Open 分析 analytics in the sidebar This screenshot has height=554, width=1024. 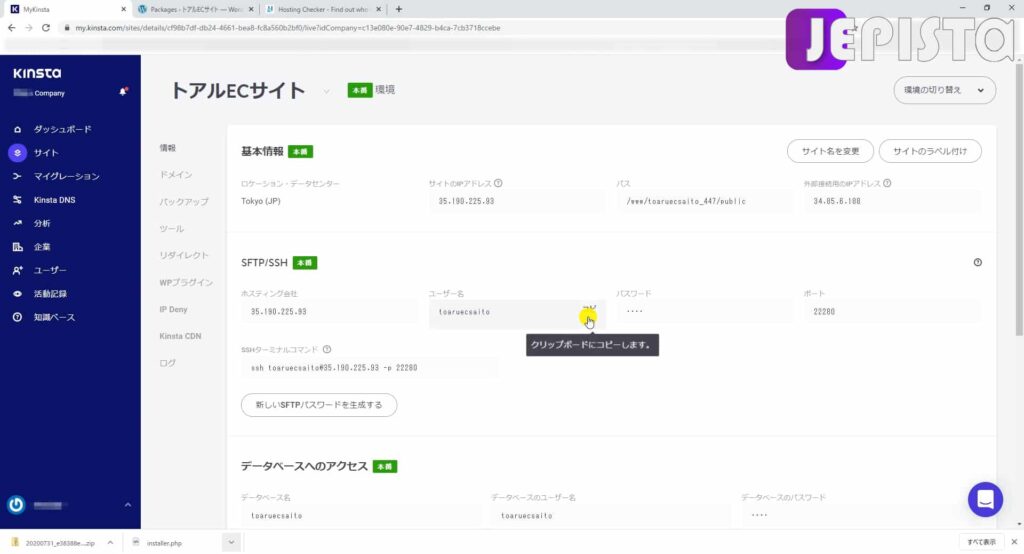[42, 223]
